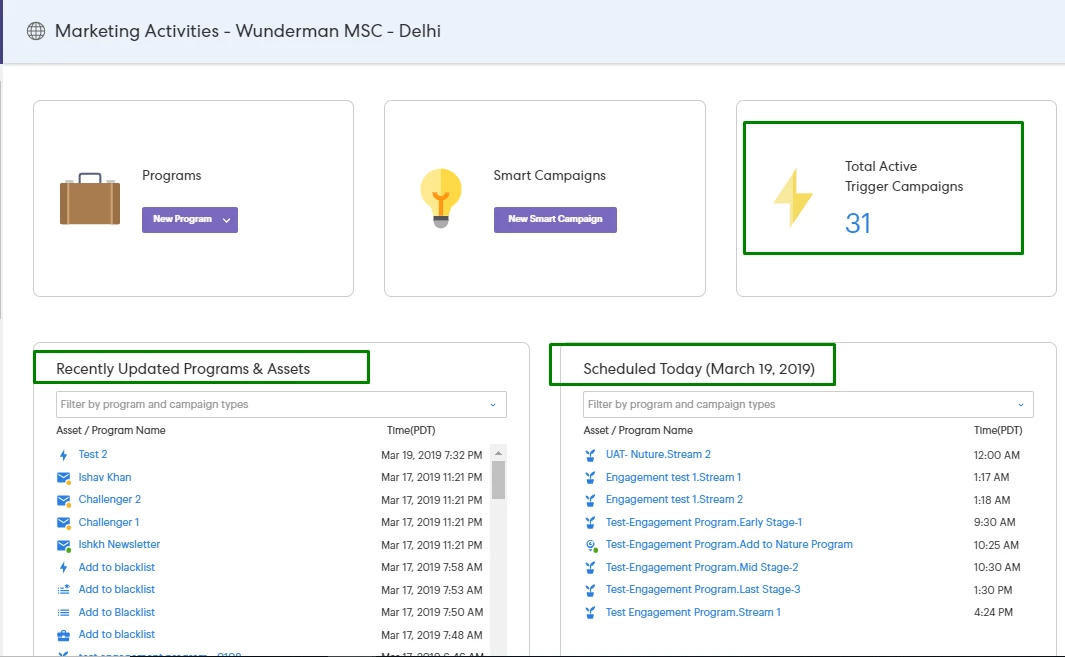Click the 1:30 PM scheduled time
This screenshot has height=657, width=1065.
tap(993, 590)
